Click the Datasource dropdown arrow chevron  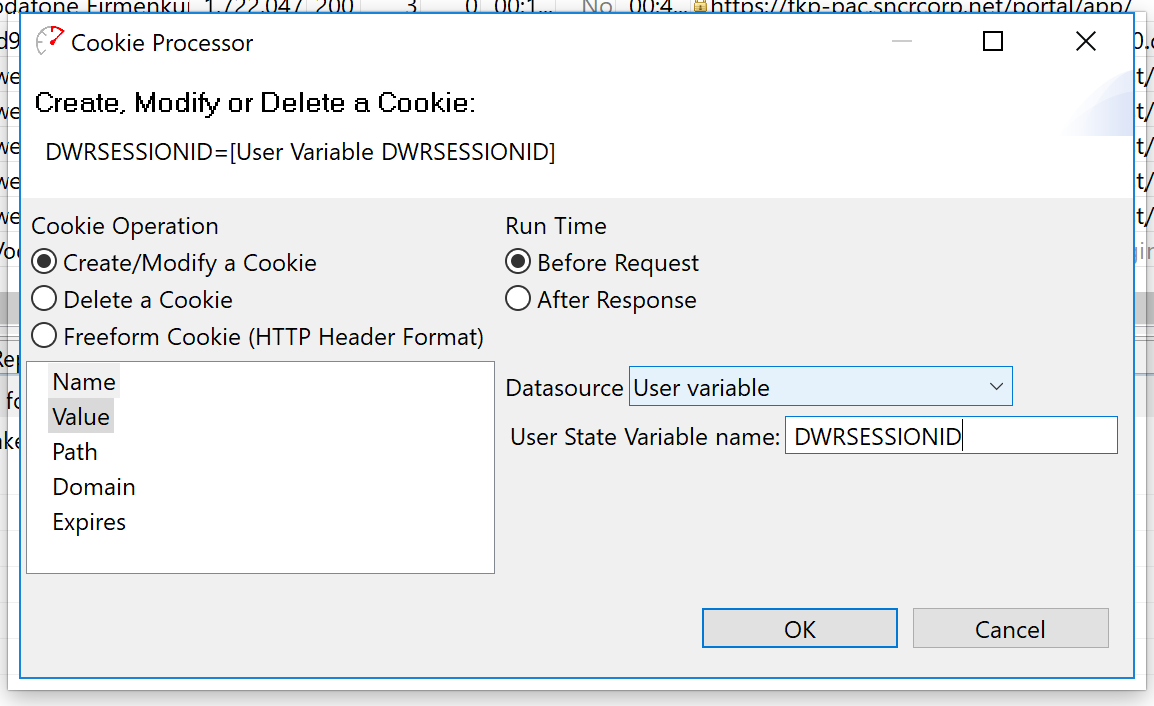[997, 386]
